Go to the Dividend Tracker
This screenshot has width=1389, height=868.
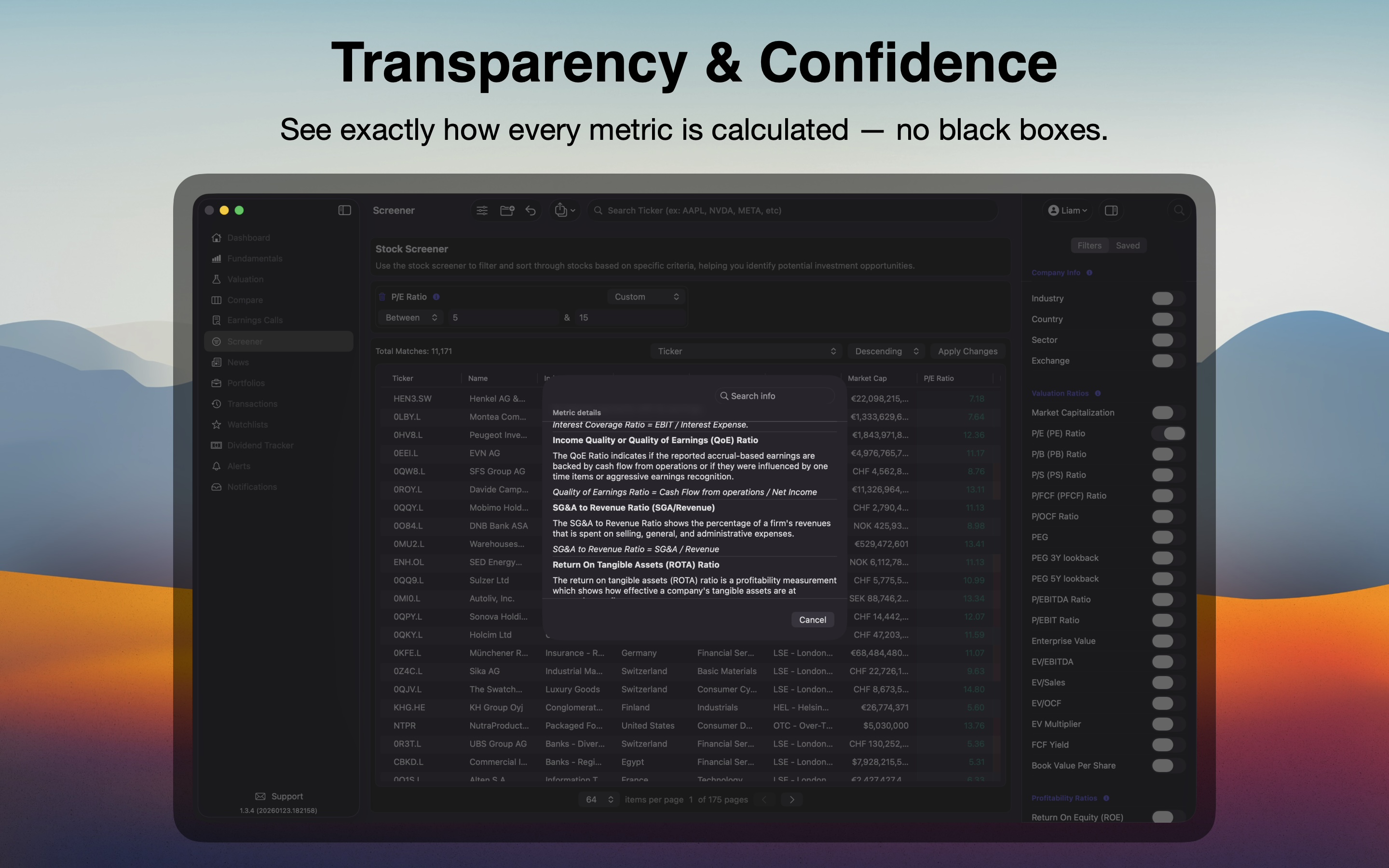tap(259, 445)
